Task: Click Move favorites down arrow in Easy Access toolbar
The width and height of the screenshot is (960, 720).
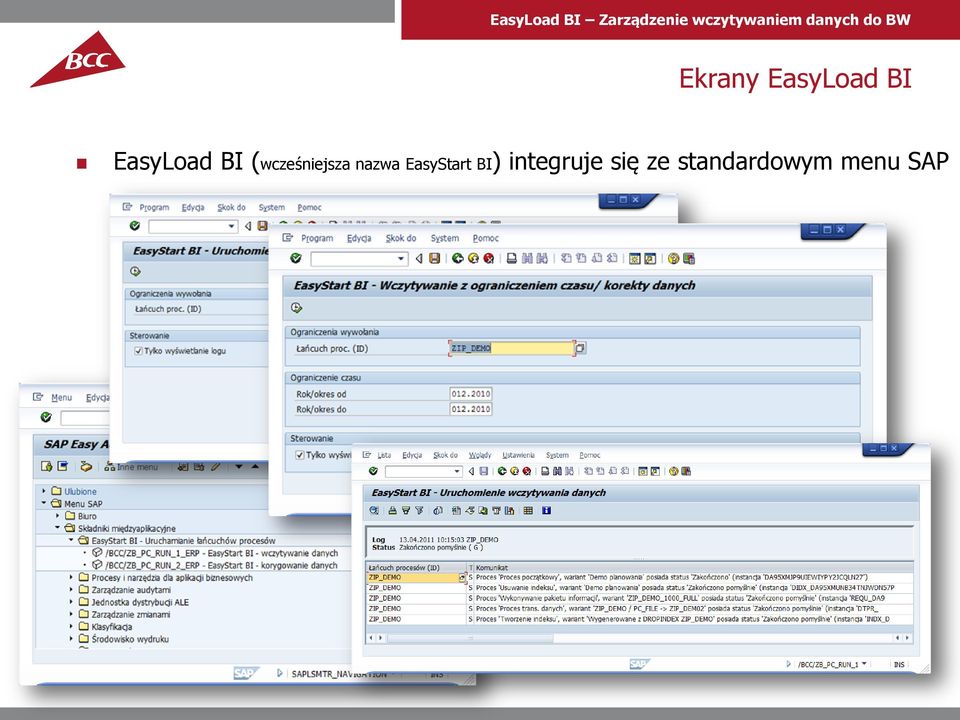Action: coord(239,467)
